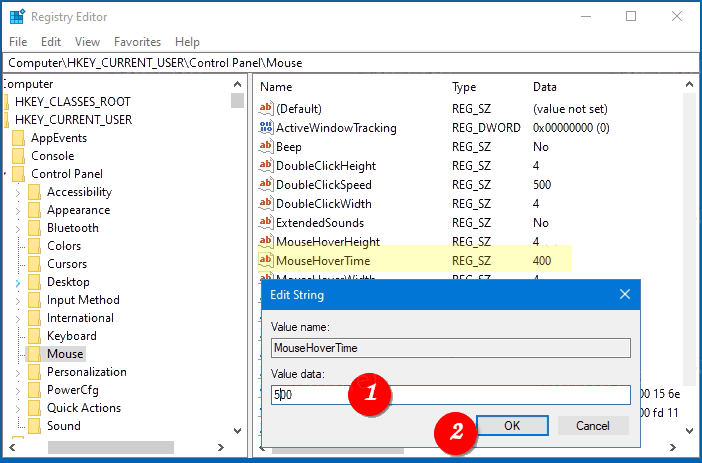Select the MouseHoverTime value name

[323, 261]
